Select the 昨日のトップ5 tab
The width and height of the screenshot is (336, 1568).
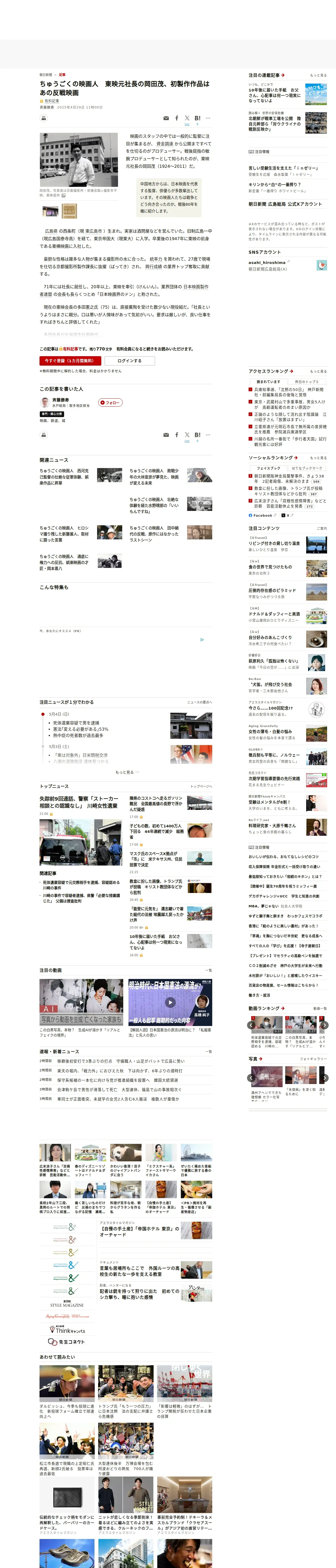click(x=307, y=382)
